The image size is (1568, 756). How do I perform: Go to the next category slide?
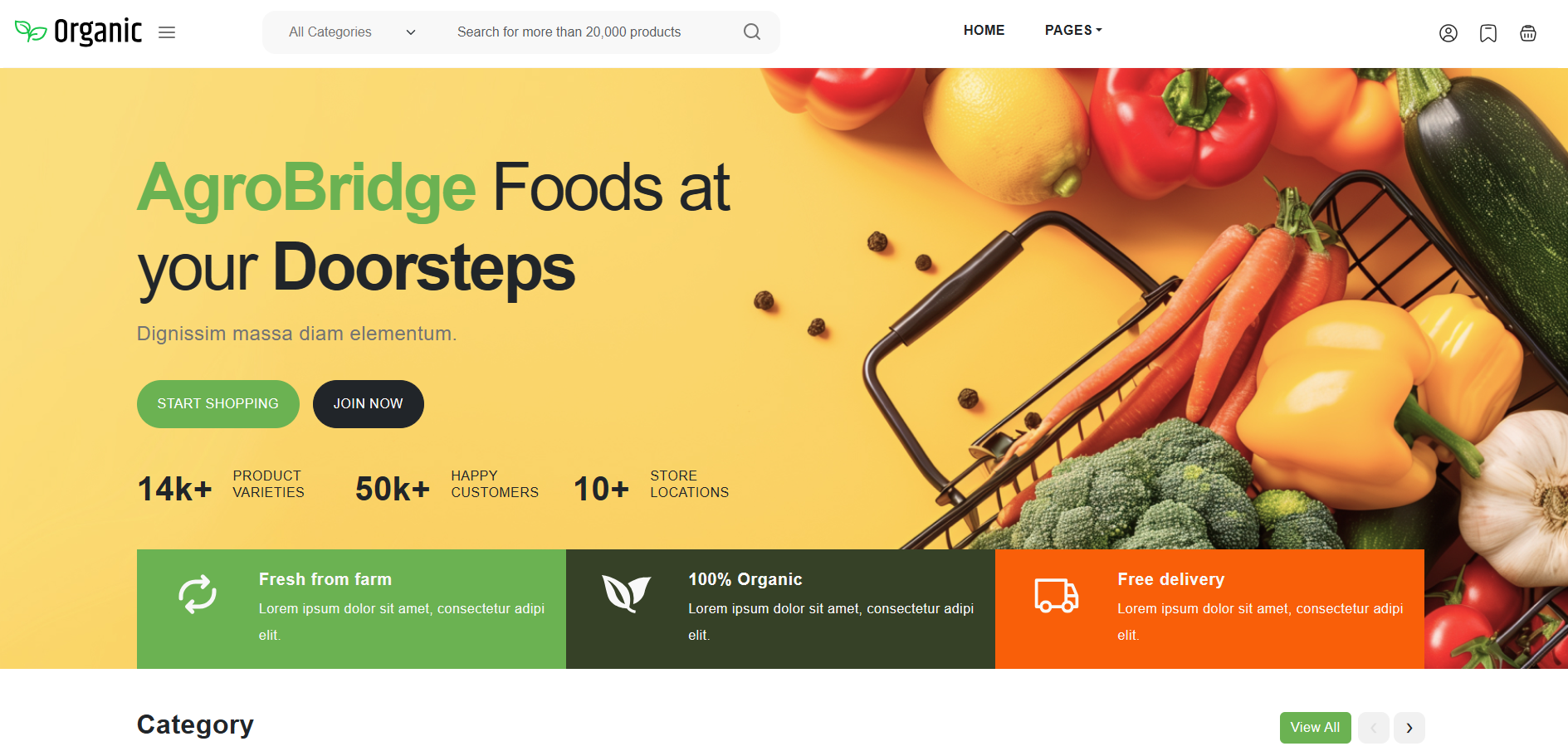pyautogui.click(x=1409, y=728)
